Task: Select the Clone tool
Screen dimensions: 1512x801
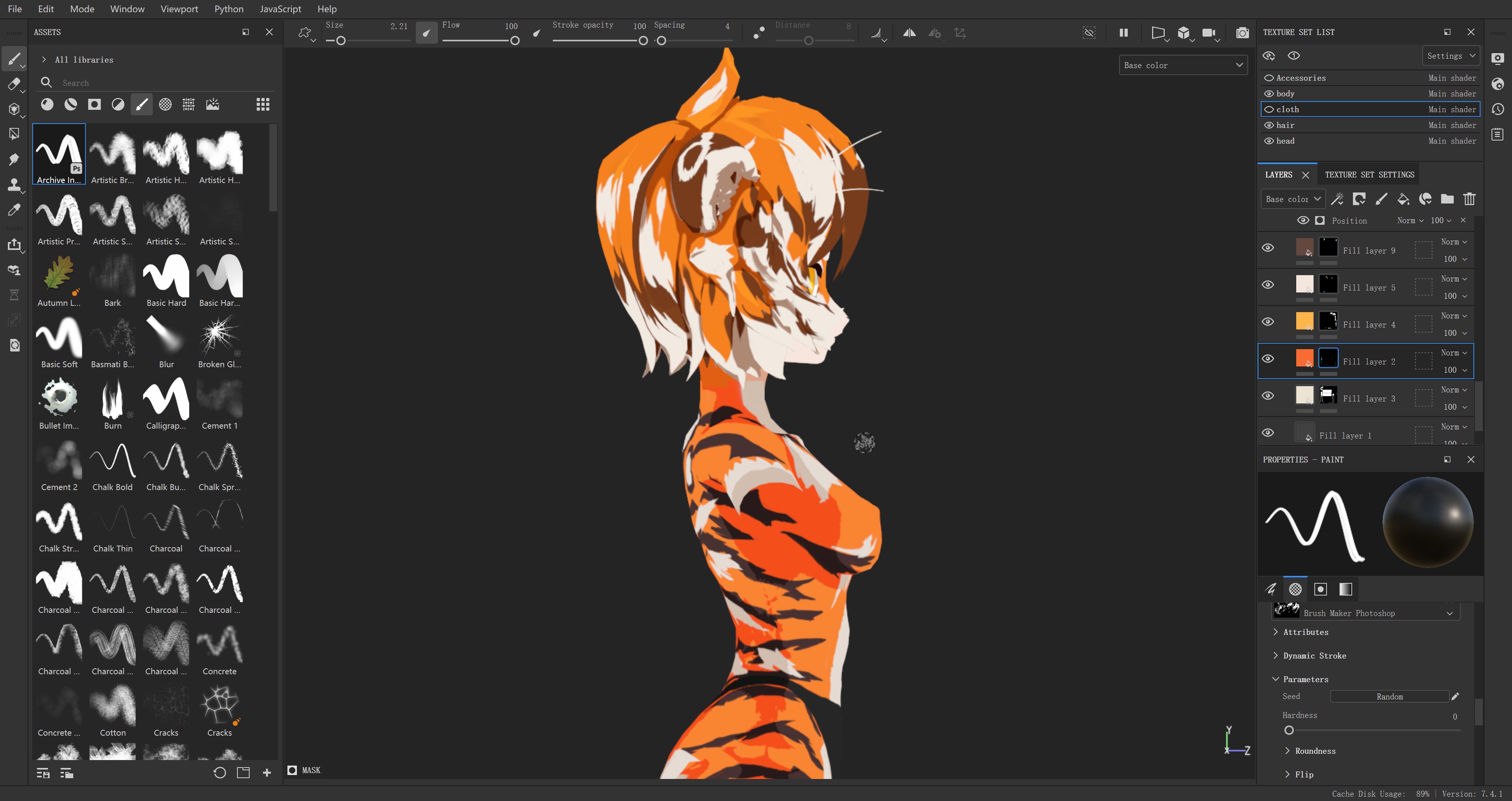Action: [x=14, y=185]
